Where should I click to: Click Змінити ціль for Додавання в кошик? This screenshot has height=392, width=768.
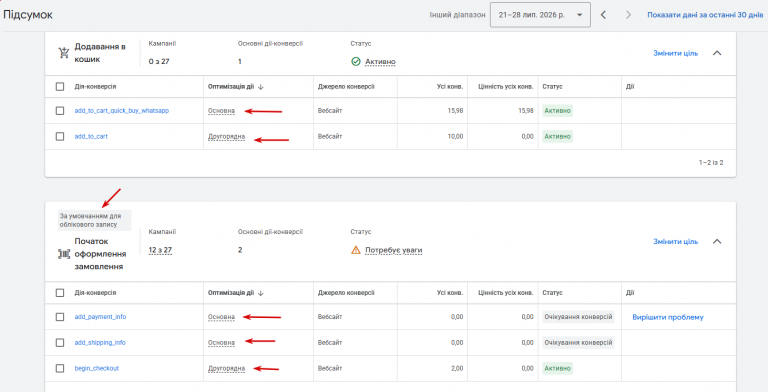[675, 53]
